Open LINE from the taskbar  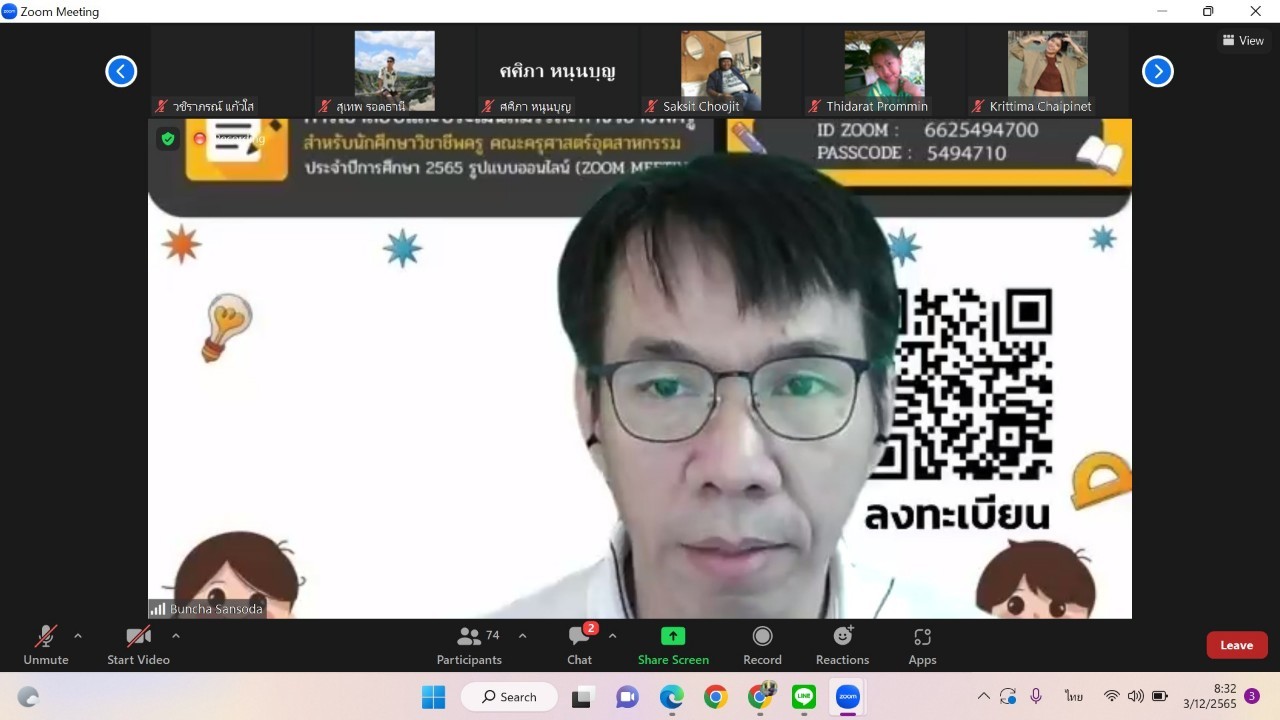[x=804, y=696]
